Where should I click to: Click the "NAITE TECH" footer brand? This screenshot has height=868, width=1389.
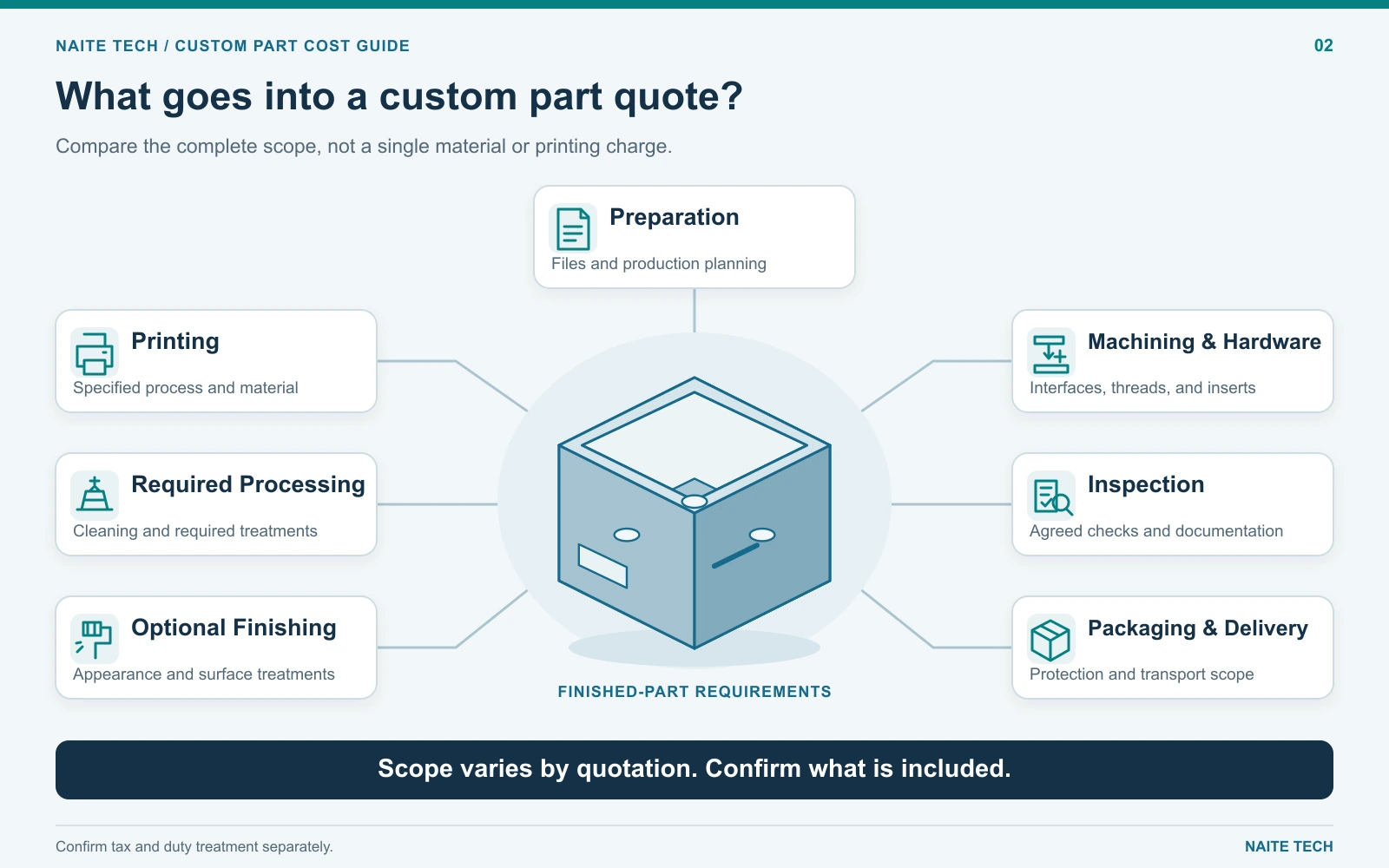click(x=1289, y=846)
